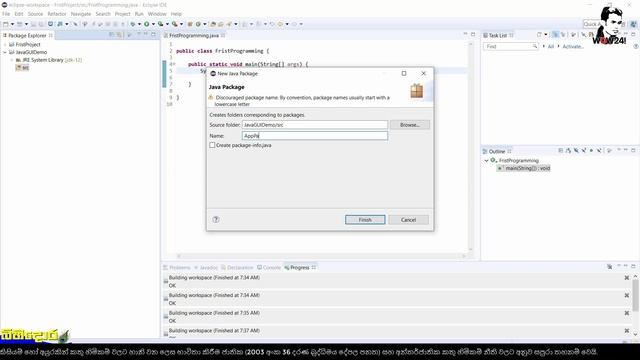Screen dimensions: 640x360
Task: Click the Save icon in main toolbar
Action: tap(33, 24)
